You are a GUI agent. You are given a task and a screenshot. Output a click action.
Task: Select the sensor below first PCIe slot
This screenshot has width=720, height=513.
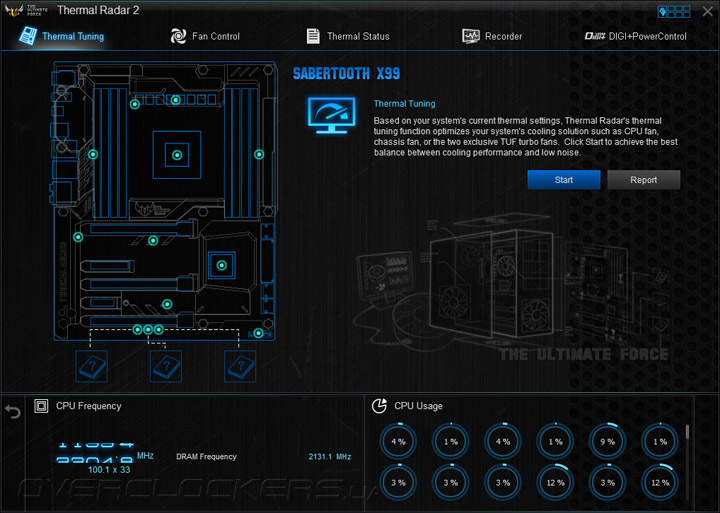(153, 240)
